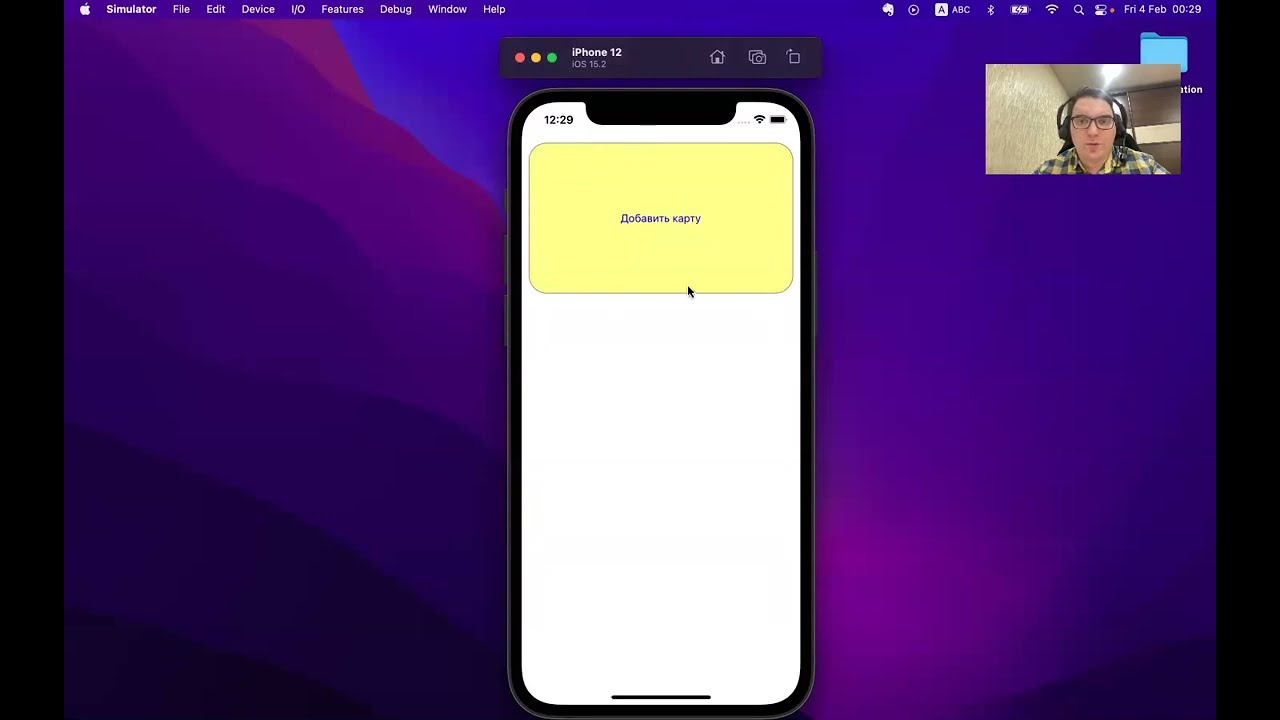This screenshot has width=1280, height=720.
Task: Open the Help menu
Action: [494, 9]
